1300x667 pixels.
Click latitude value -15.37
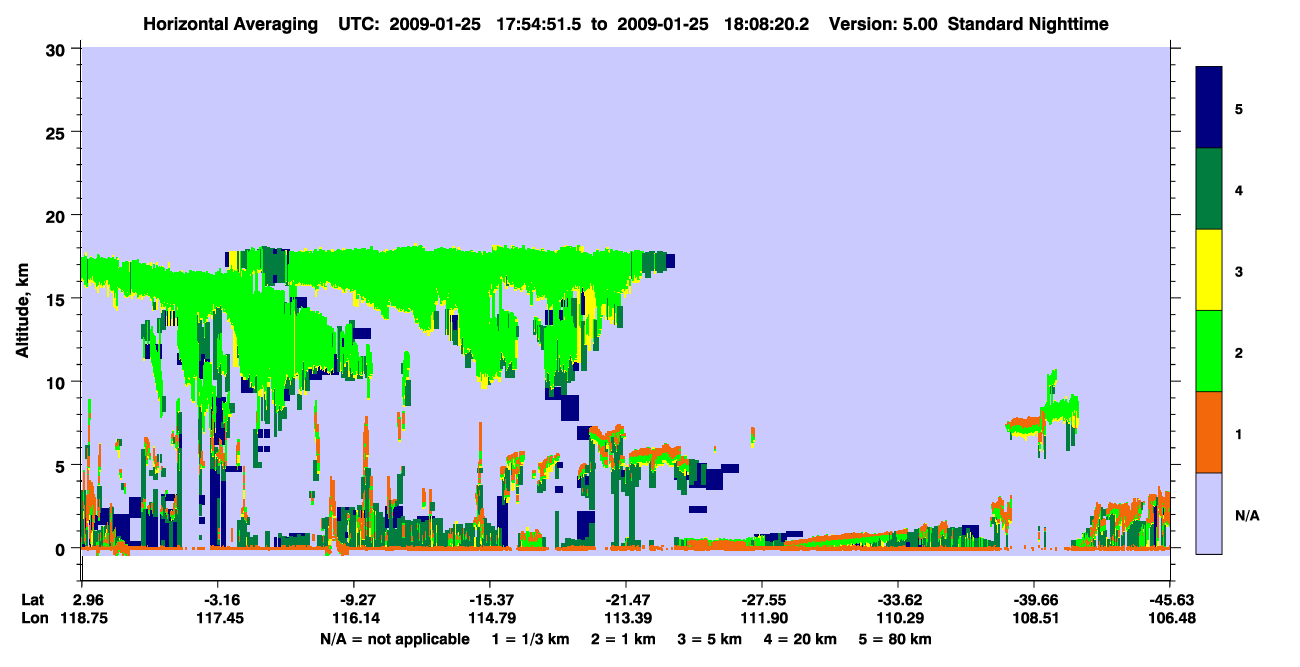pos(489,600)
